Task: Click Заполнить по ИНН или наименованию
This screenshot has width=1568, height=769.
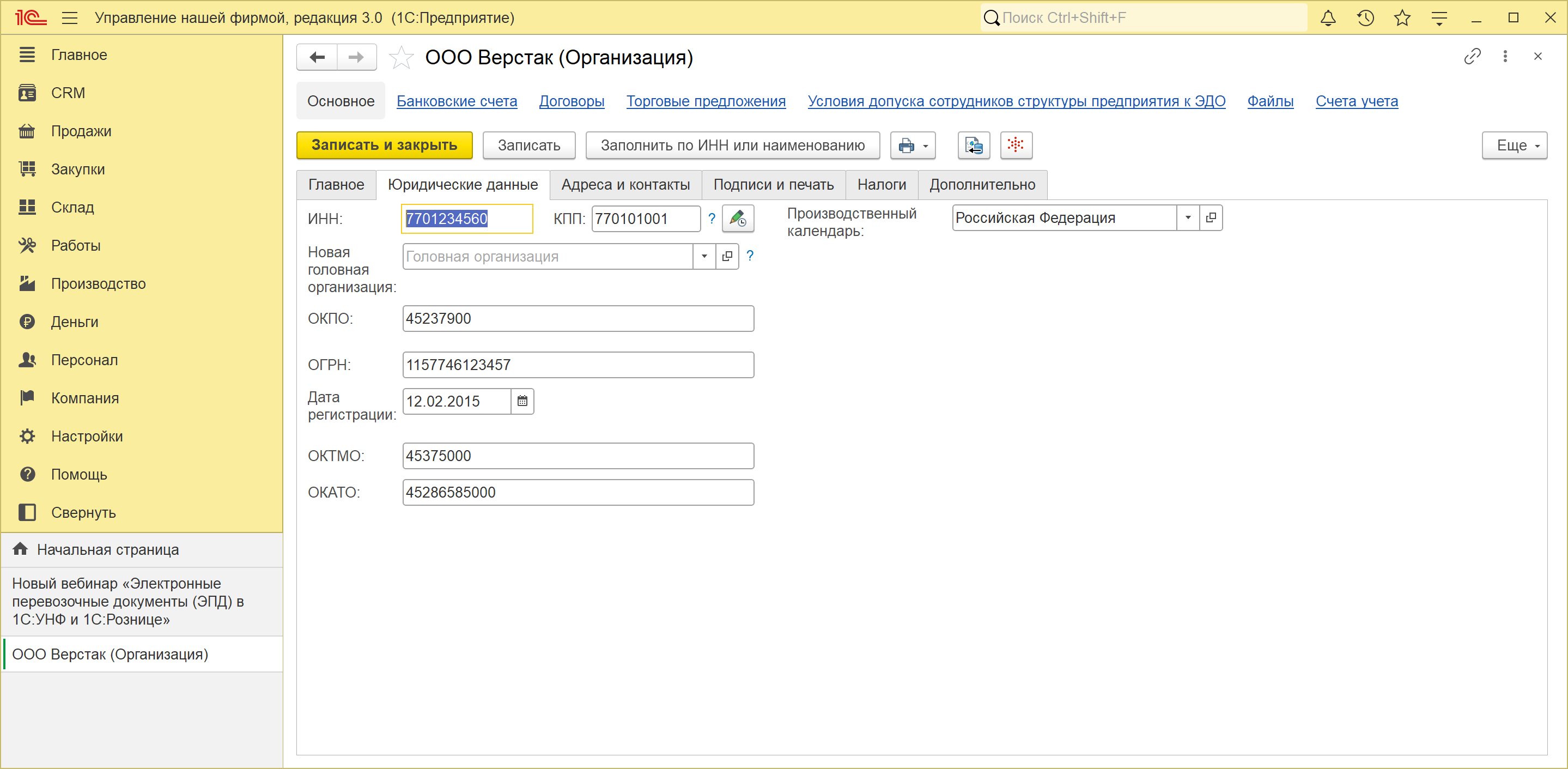Action: 733,146
